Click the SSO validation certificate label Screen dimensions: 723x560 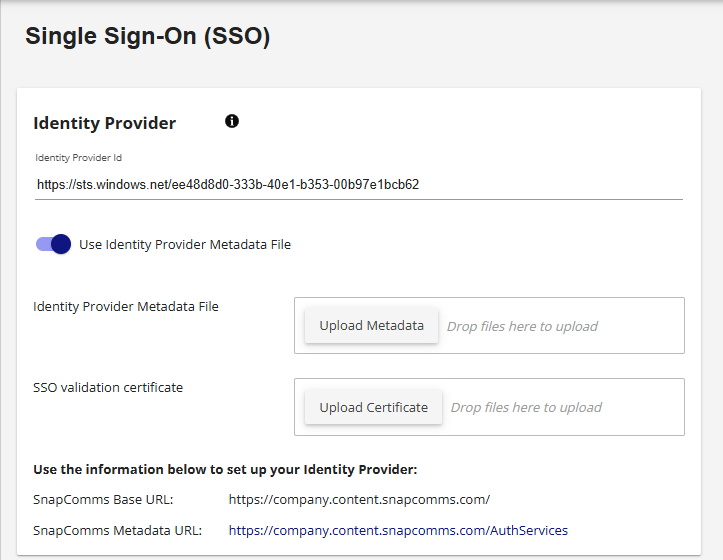108,387
